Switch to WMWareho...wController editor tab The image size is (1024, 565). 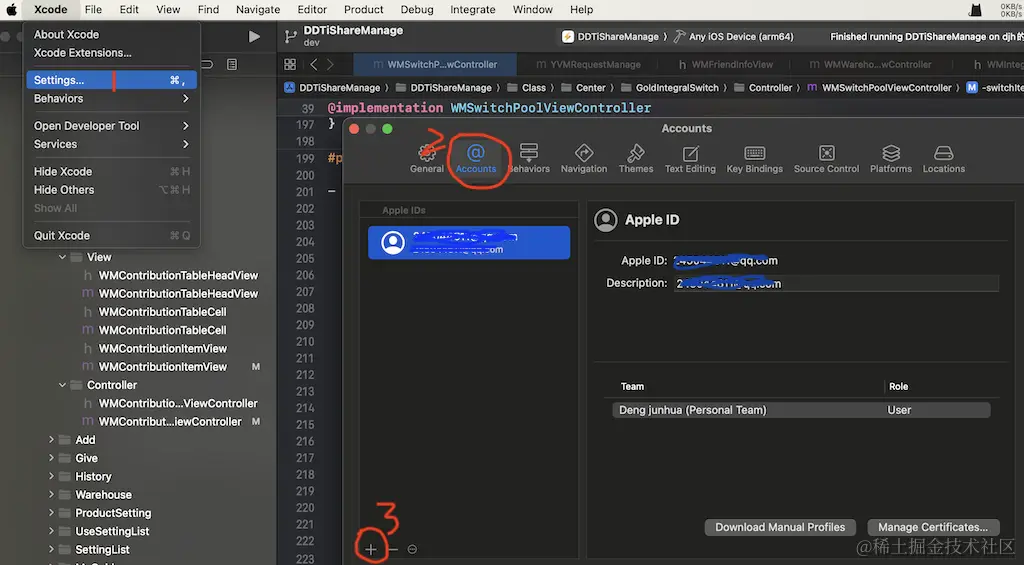871,64
